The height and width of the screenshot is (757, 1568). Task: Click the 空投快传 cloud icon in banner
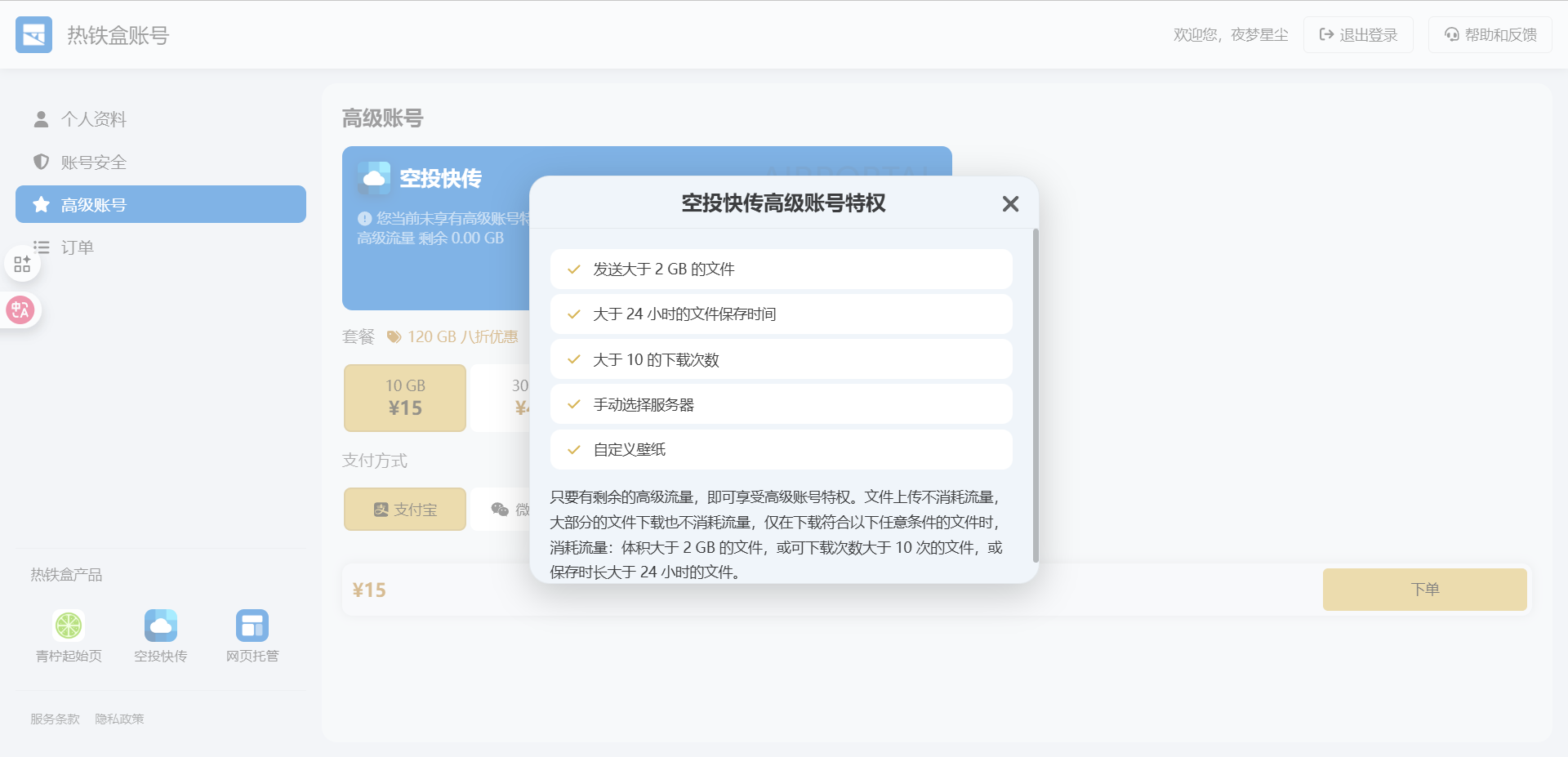click(374, 178)
